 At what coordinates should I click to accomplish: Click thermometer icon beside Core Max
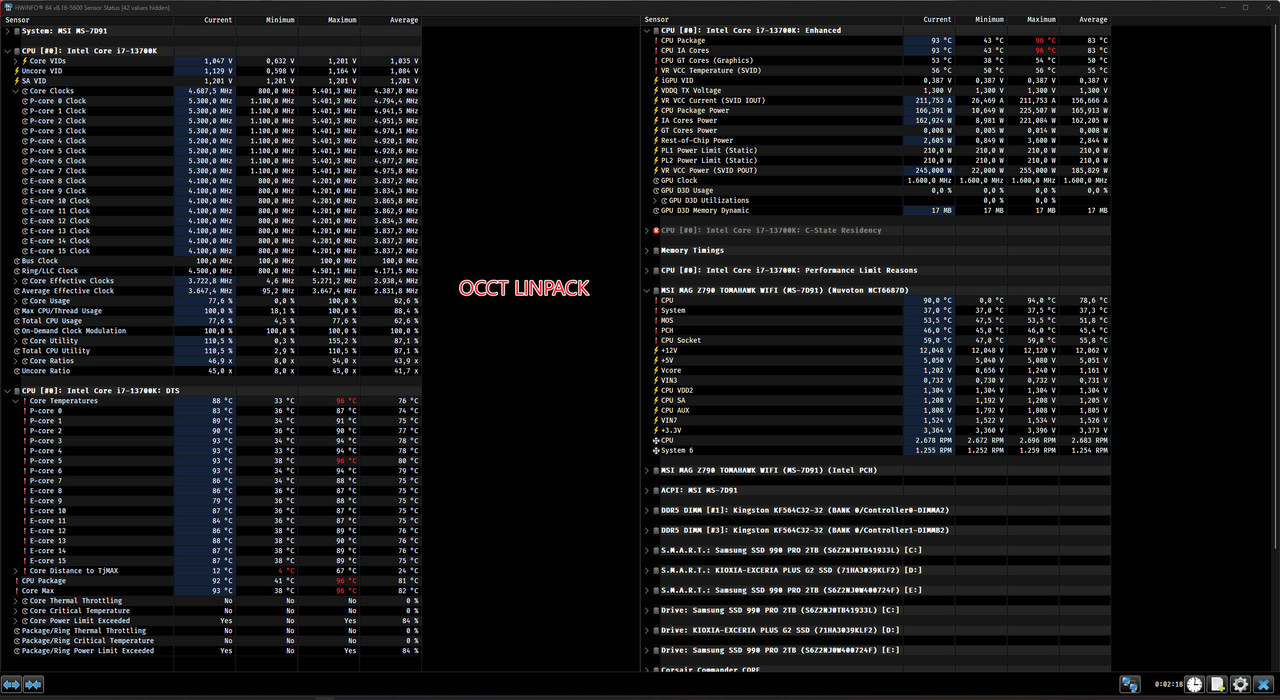click(17, 591)
